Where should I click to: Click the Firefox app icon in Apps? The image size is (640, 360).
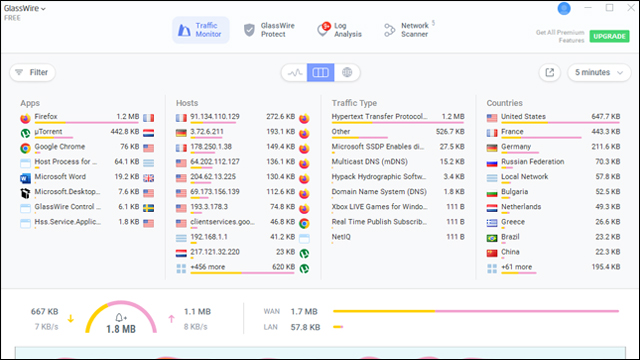coord(25,118)
